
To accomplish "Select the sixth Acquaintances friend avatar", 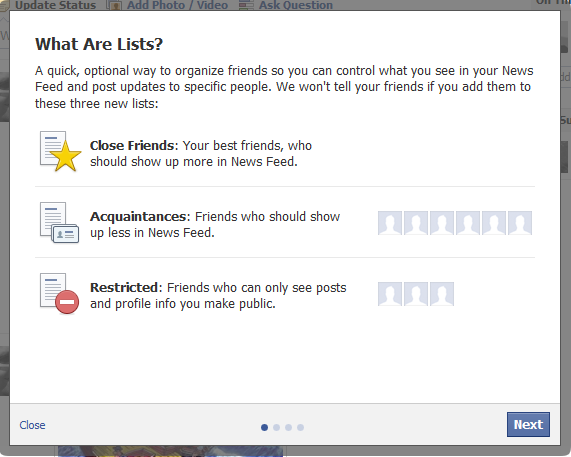I will tap(520, 223).
